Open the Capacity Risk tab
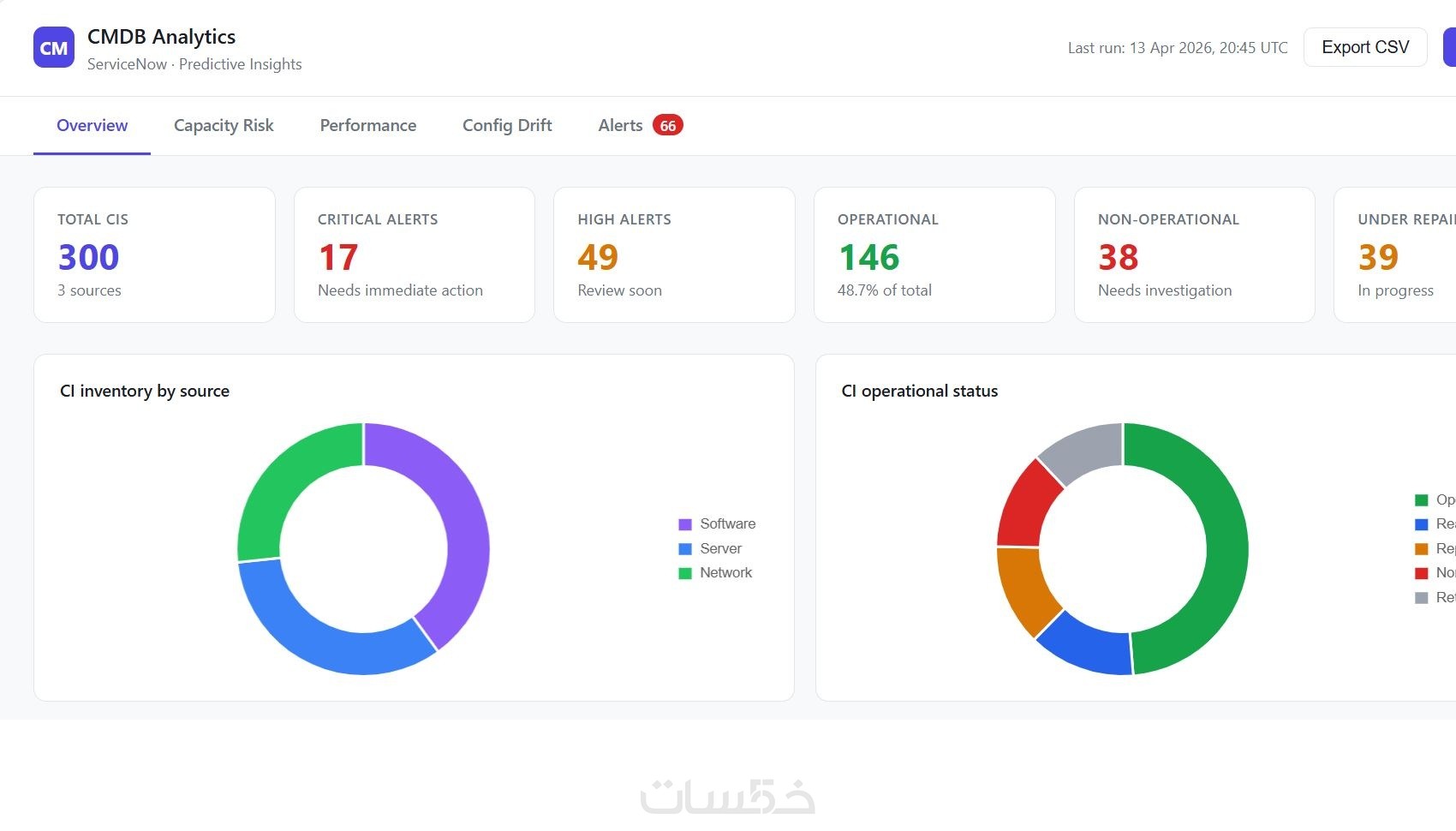Image resolution: width=1456 pixels, height=831 pixels. pos(224,126)
